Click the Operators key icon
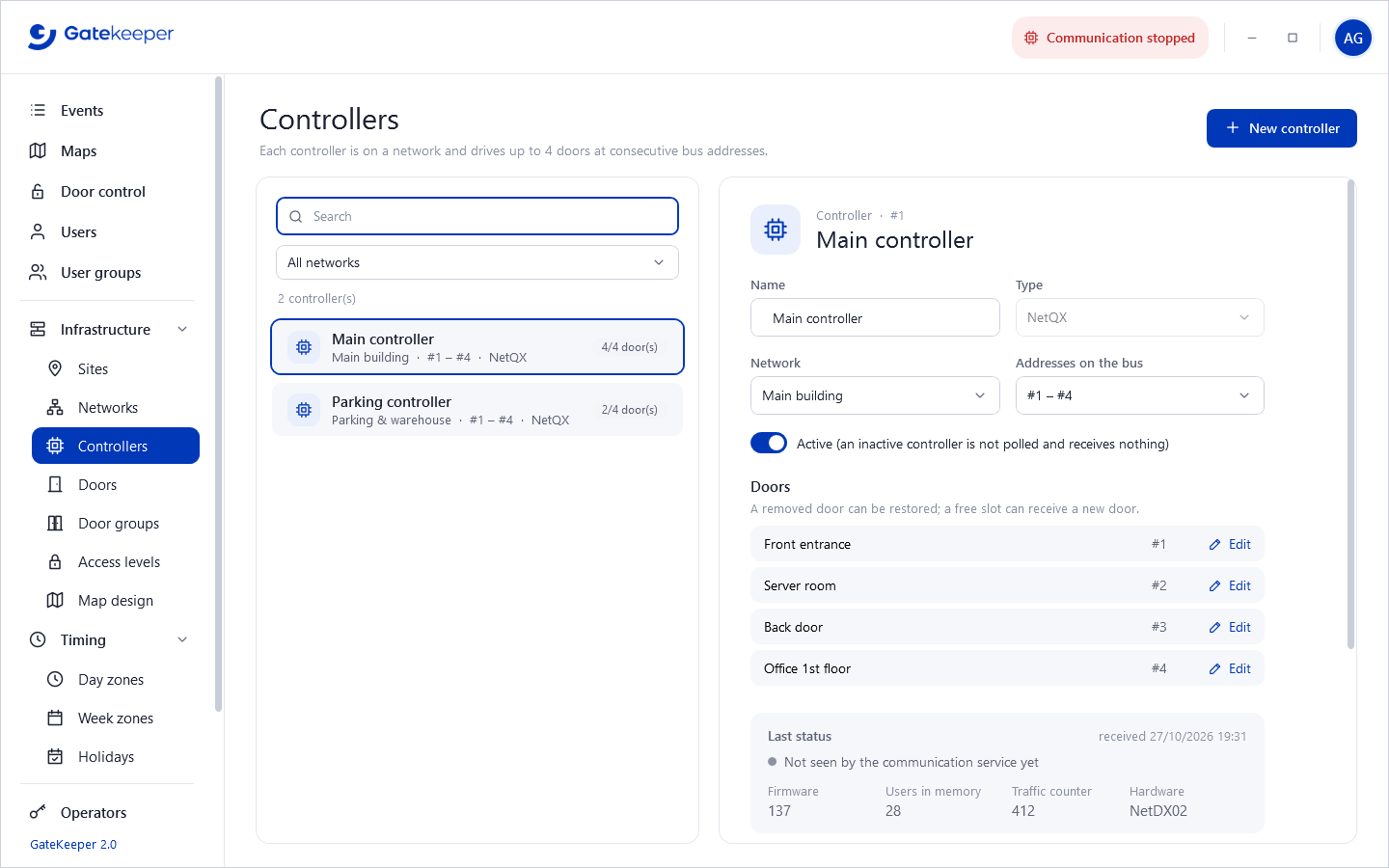This screenshot has height=868, width=1389. click(x=38, y=812)
